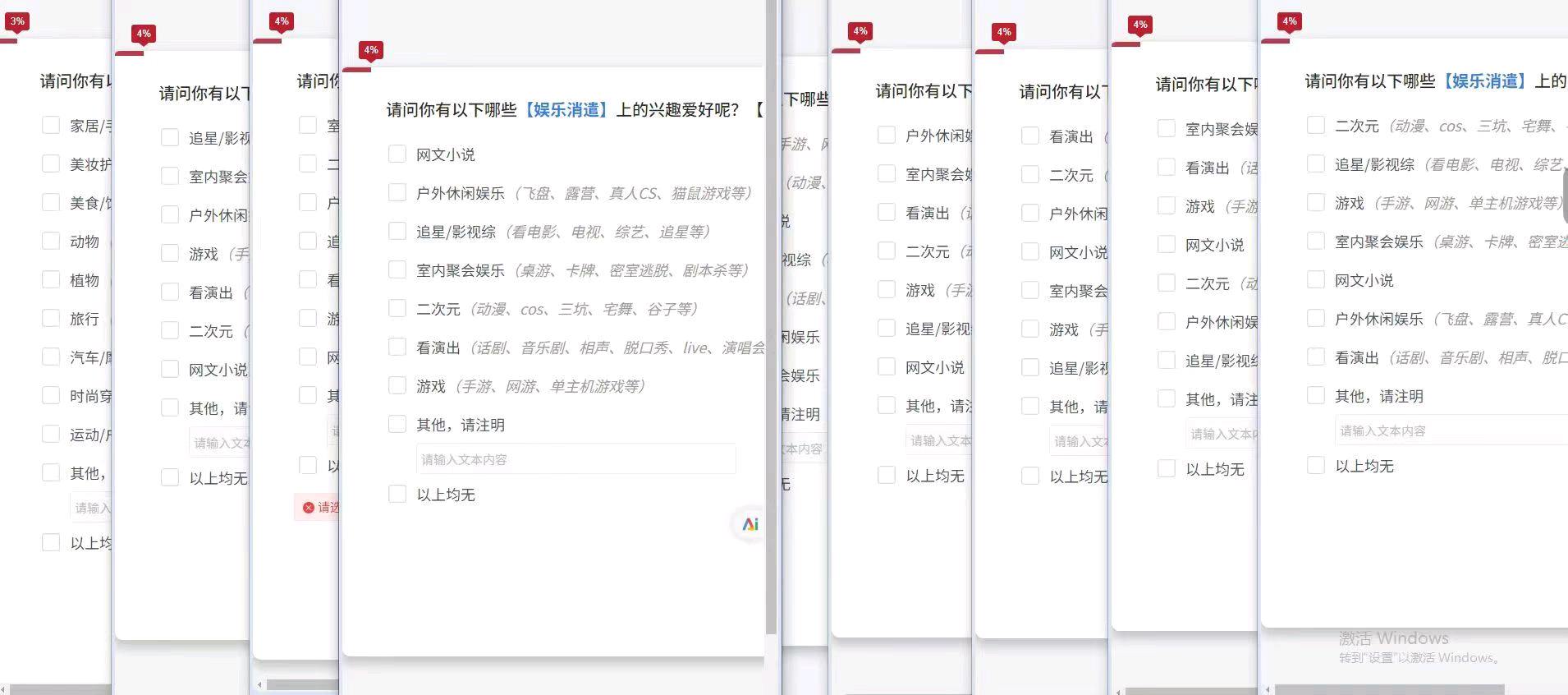Check 看演出 in the window listing it first
1568x695 pixels.
(1030, 136)
